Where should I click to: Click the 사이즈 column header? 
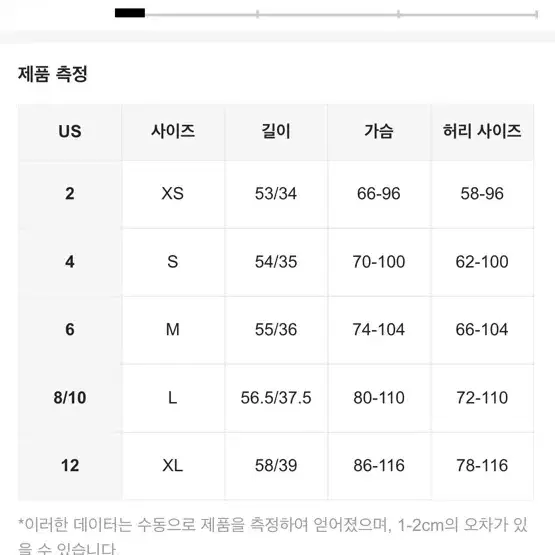pyautogui.click(x=173, y=132)
